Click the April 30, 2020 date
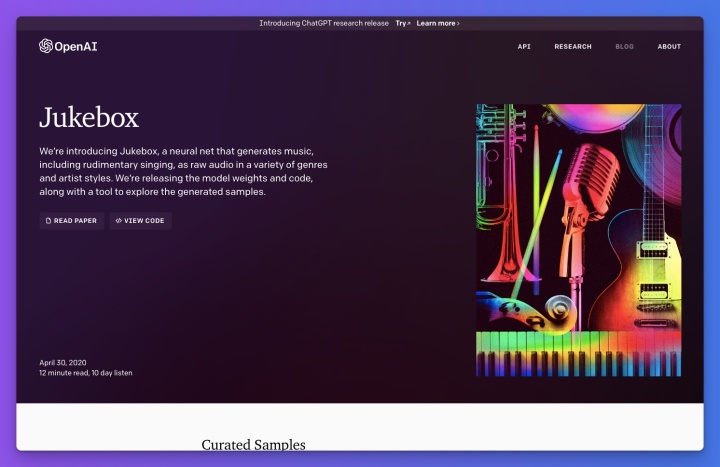Image resolution: width=720 pixels, height=467 pixels. (63, 362)
